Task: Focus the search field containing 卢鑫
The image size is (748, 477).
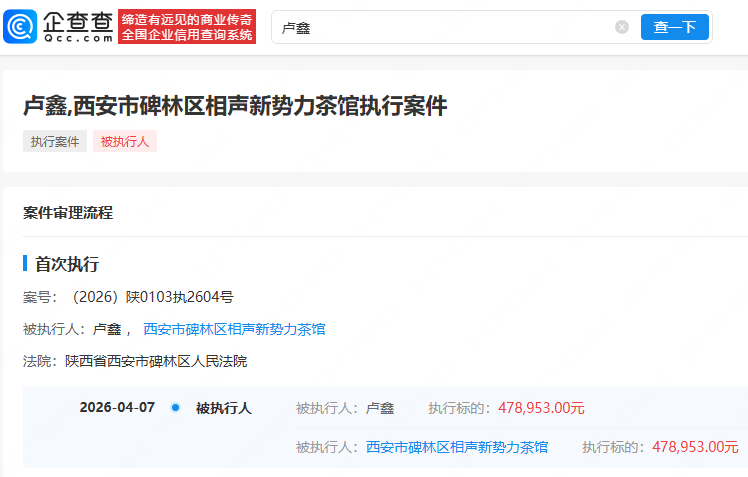Action: tap(440, 27)
